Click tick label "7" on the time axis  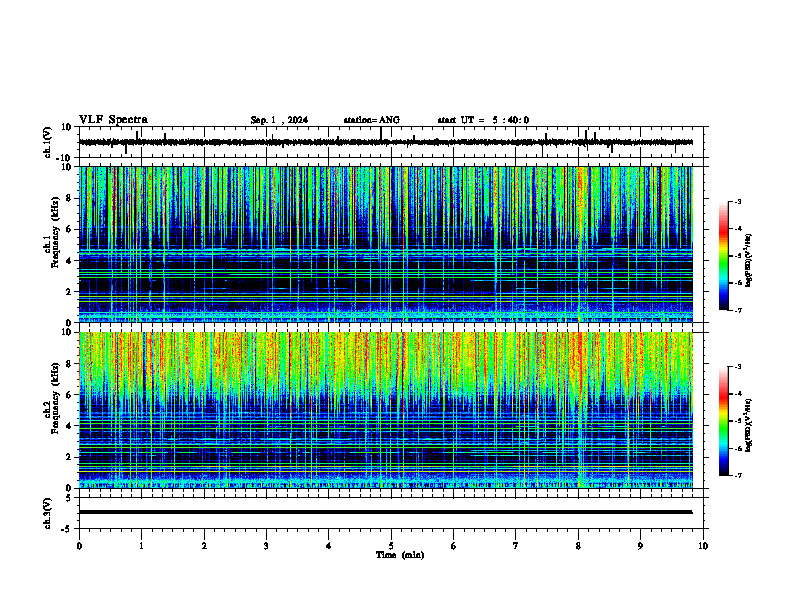516,546
